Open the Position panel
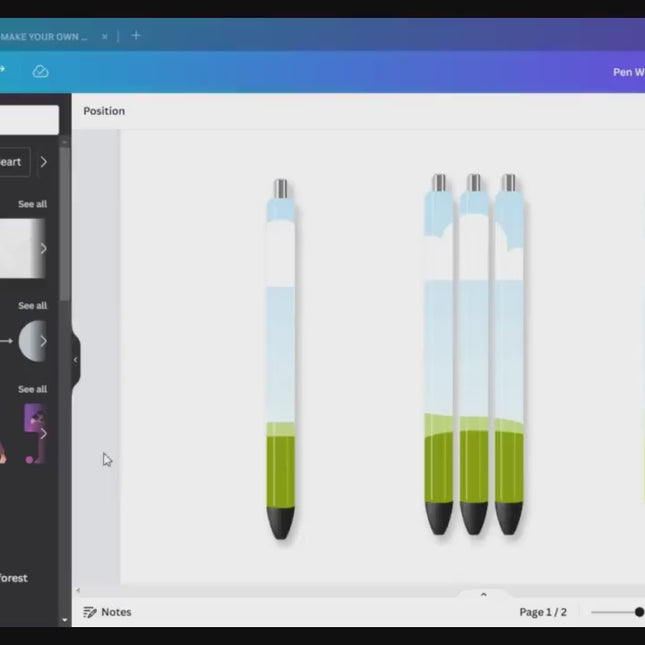The height and width of the screenshot is (645, 645). click(104, 111)
